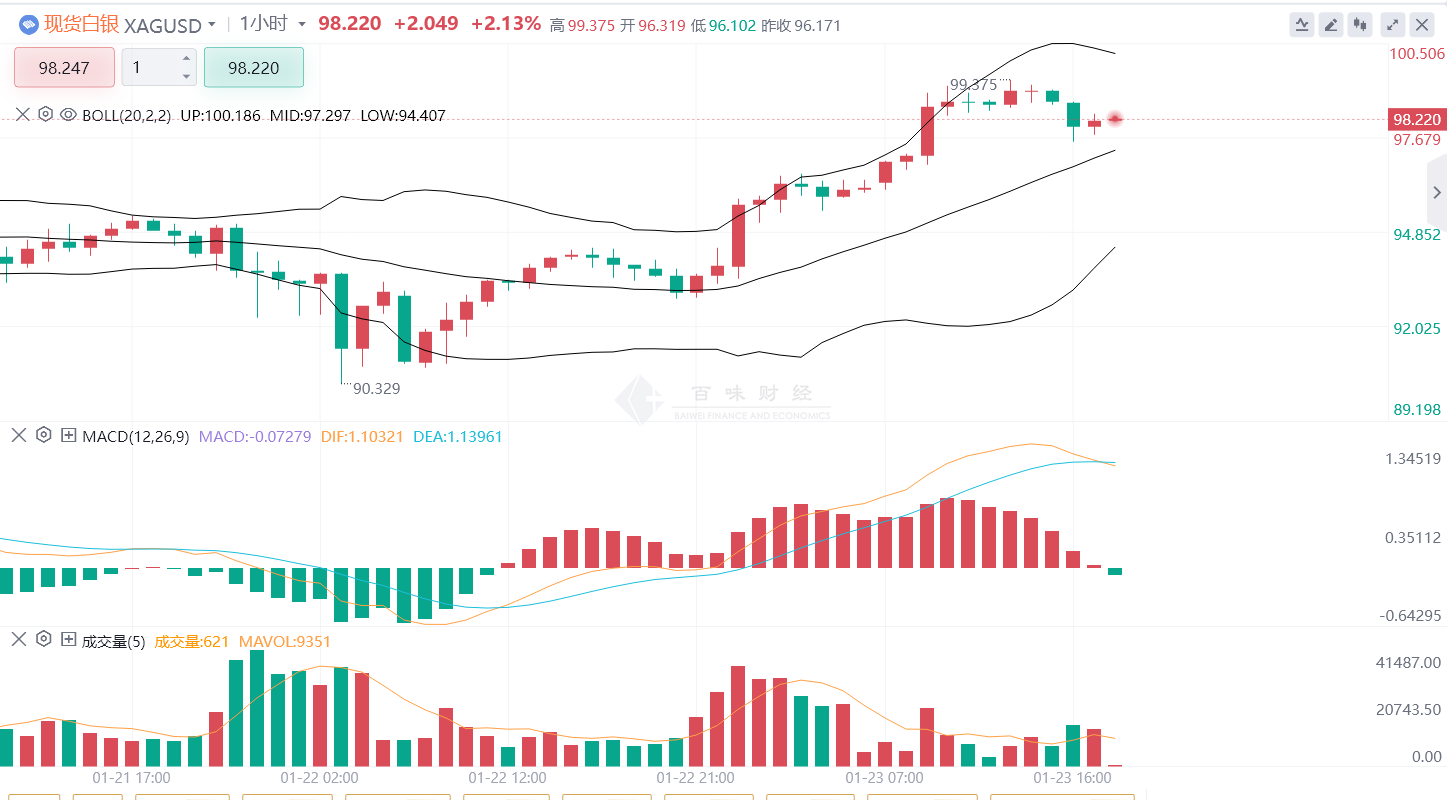Toggle volume pane maximize plus box
The height and width of the screenshot is (800, 1447).
tap(68, 640)
